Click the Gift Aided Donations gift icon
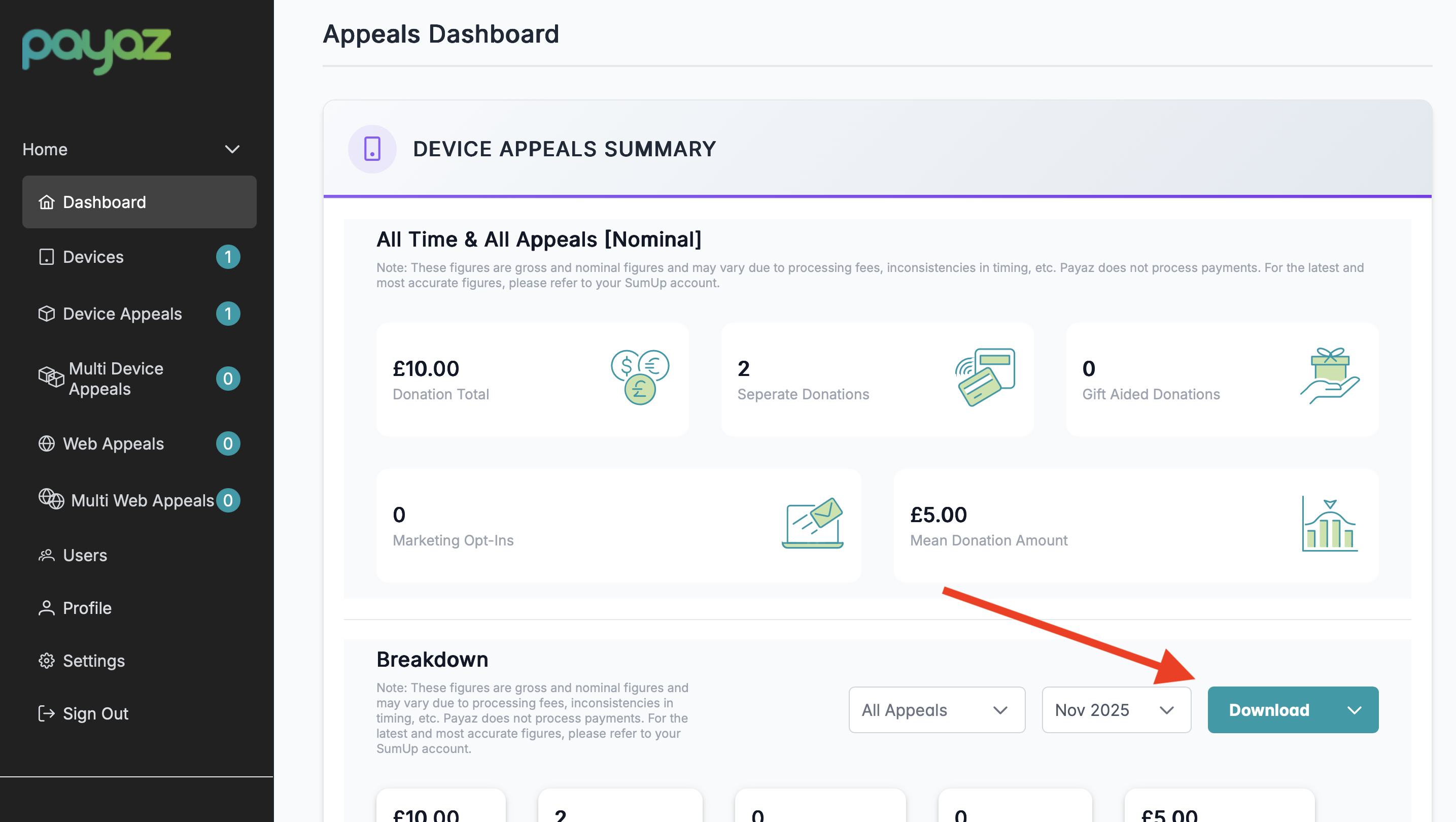1456x822 pixels. point(1329,376)
